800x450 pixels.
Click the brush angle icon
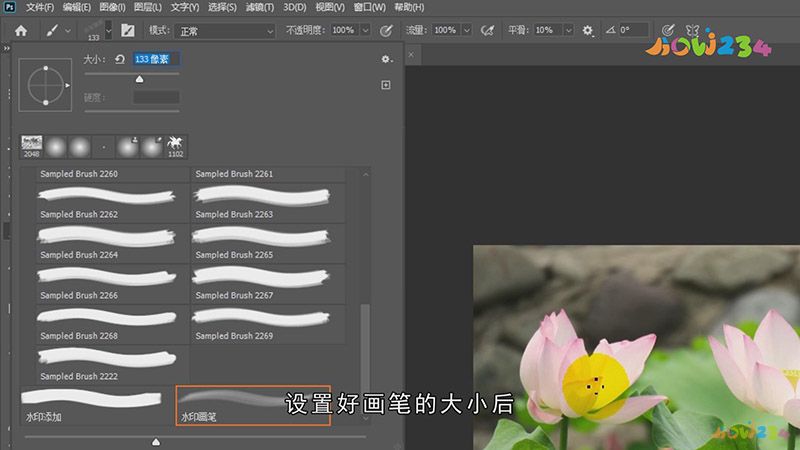(610, 30)
